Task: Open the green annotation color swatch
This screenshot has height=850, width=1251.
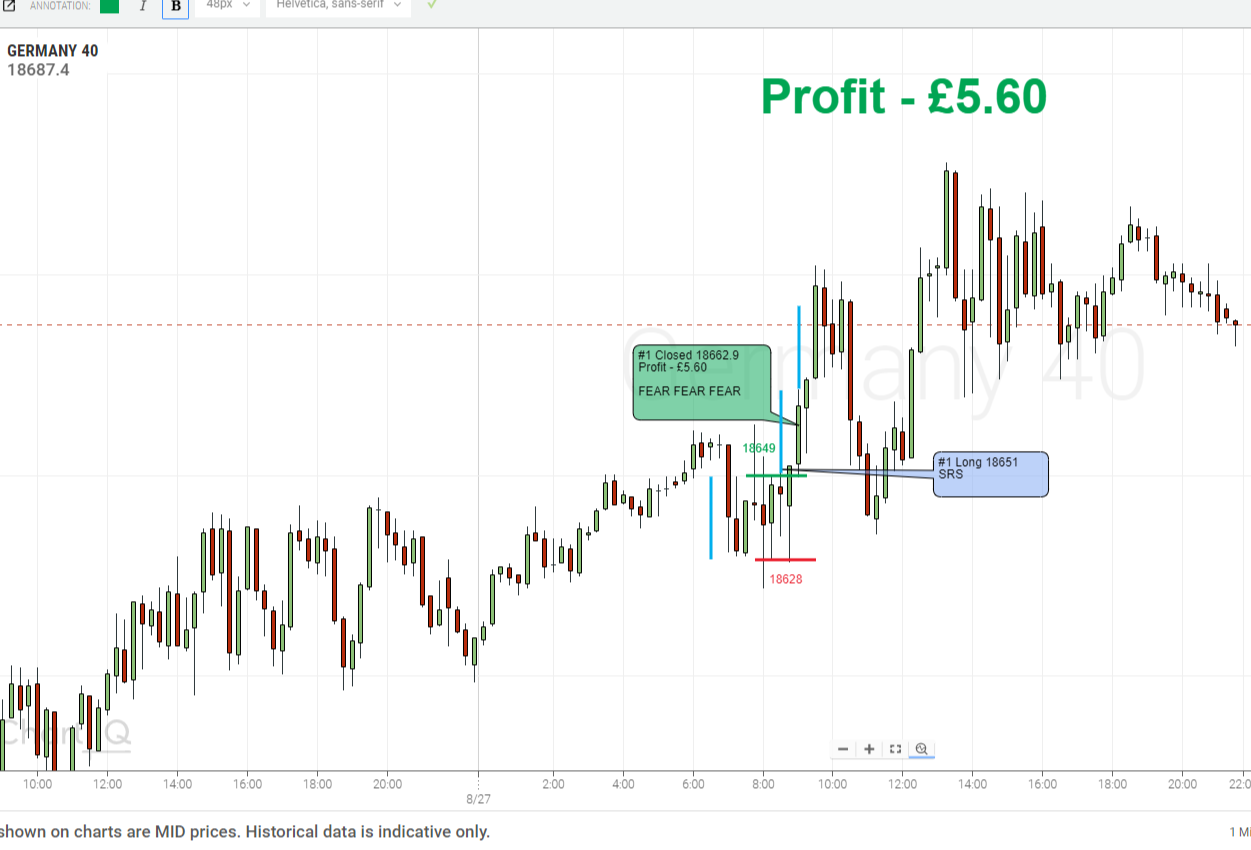Action: (109, 6)
